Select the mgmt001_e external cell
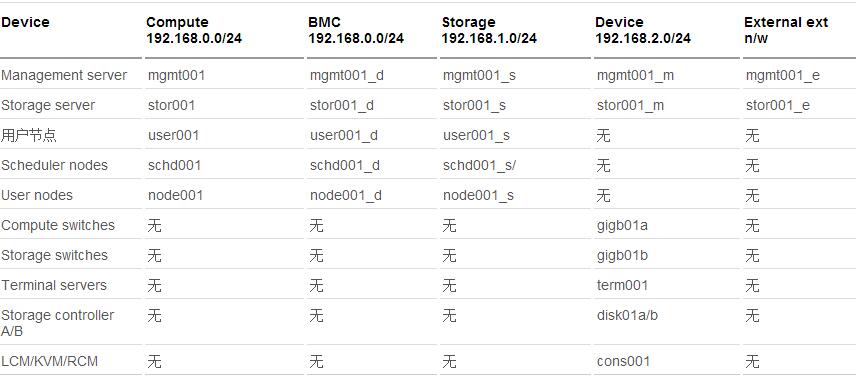The image size is (860, 380). (782, 75)
